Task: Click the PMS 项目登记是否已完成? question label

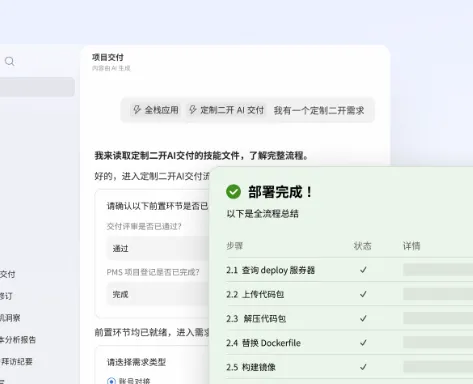Action: click(153, 272)
